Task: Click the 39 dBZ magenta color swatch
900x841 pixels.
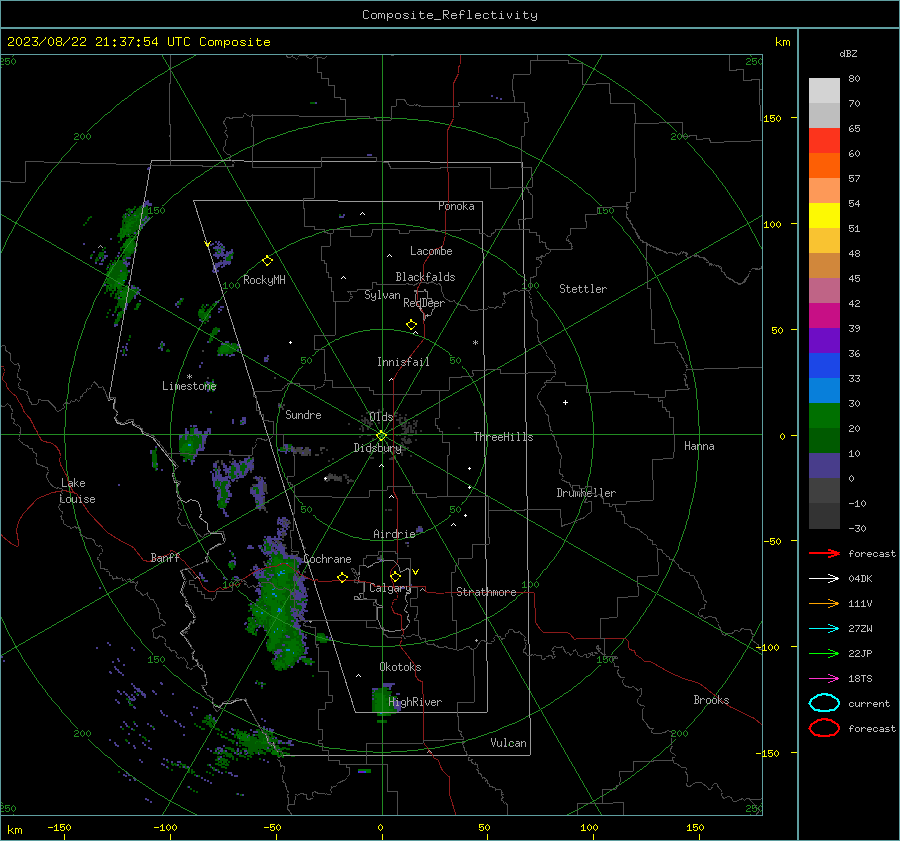Action: 824,315
